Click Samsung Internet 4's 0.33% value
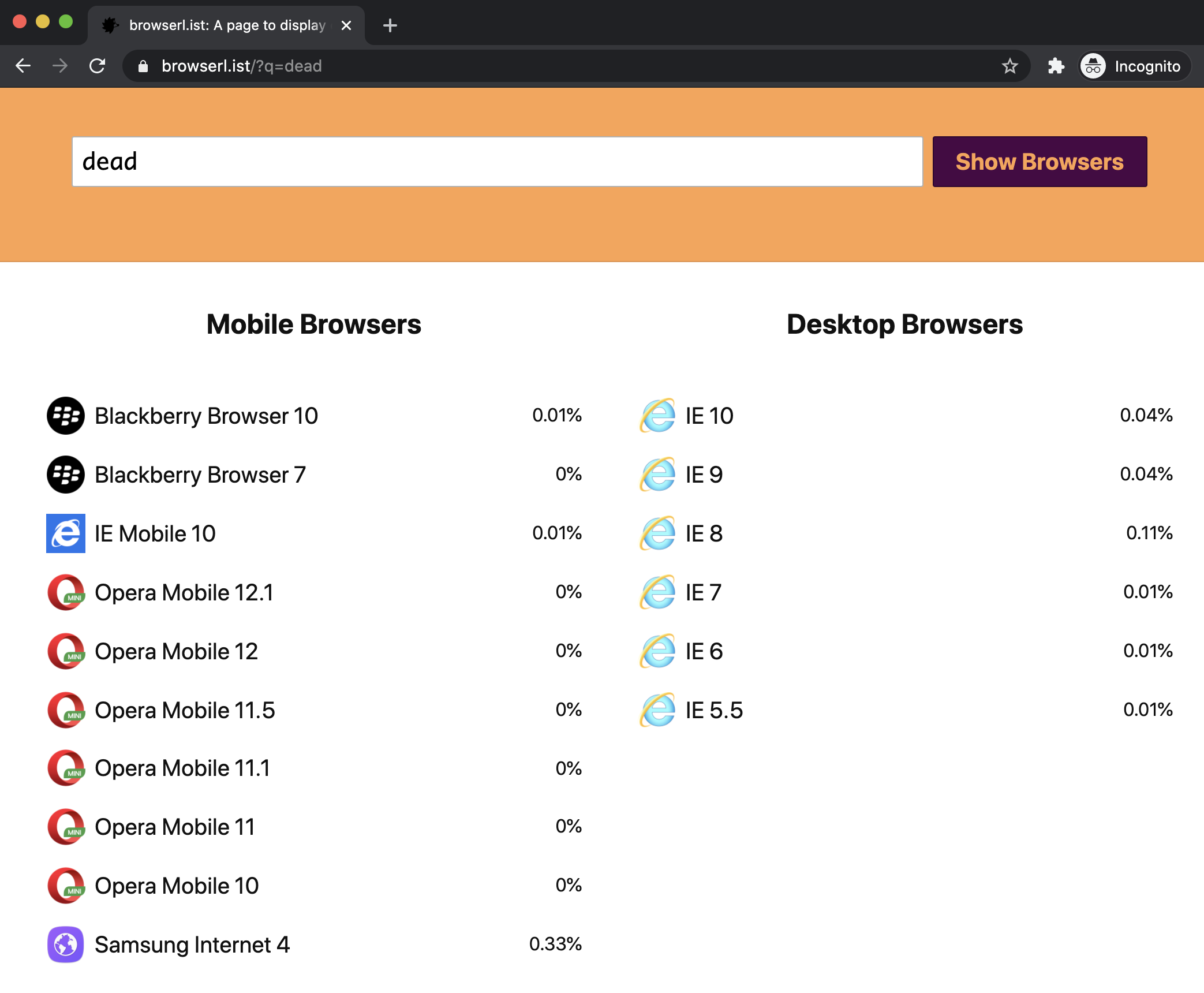This screenshot has width=1204, height=993. (x=555, y=943)
